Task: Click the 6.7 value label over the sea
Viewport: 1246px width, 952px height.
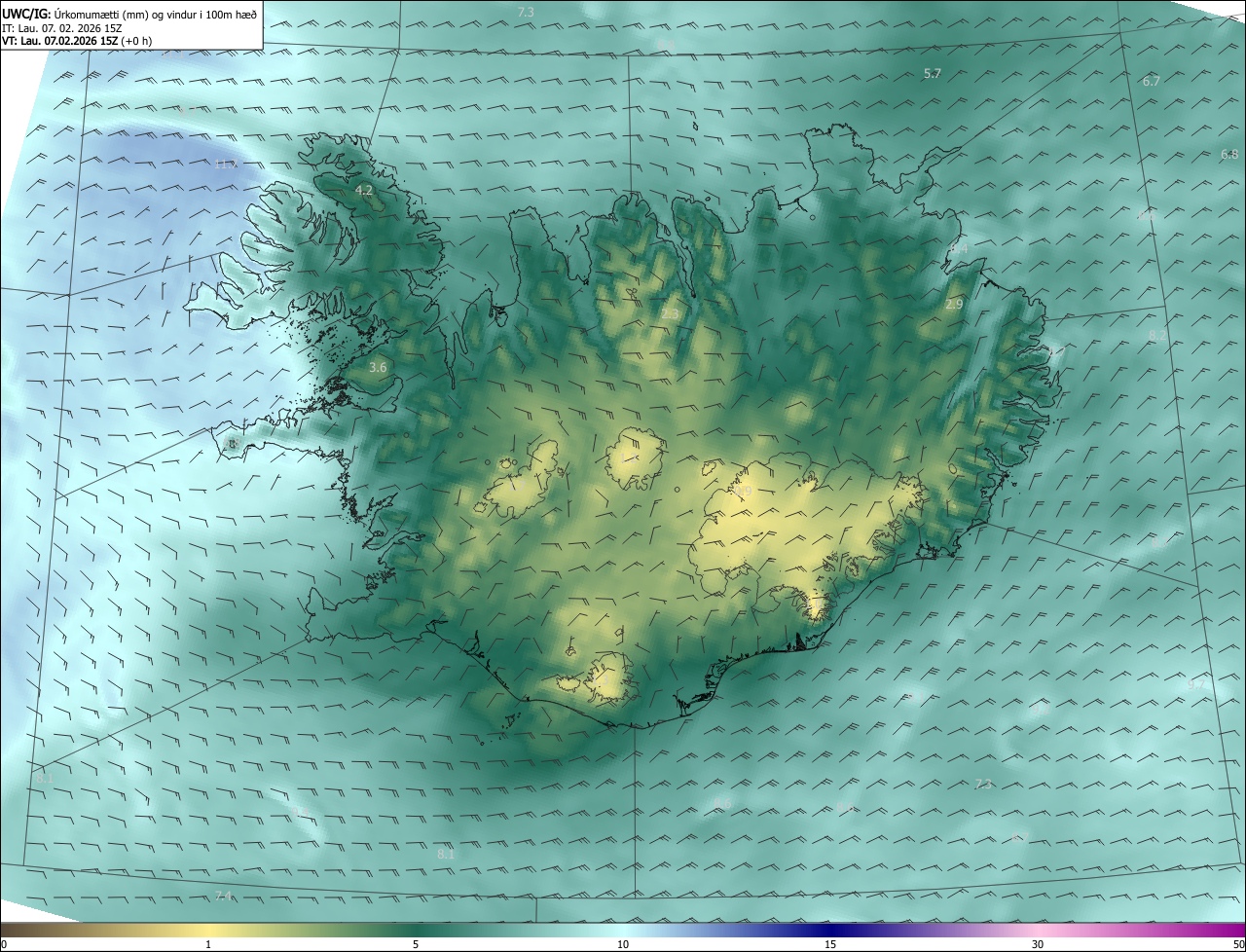Action: (x=1151, y=82)
